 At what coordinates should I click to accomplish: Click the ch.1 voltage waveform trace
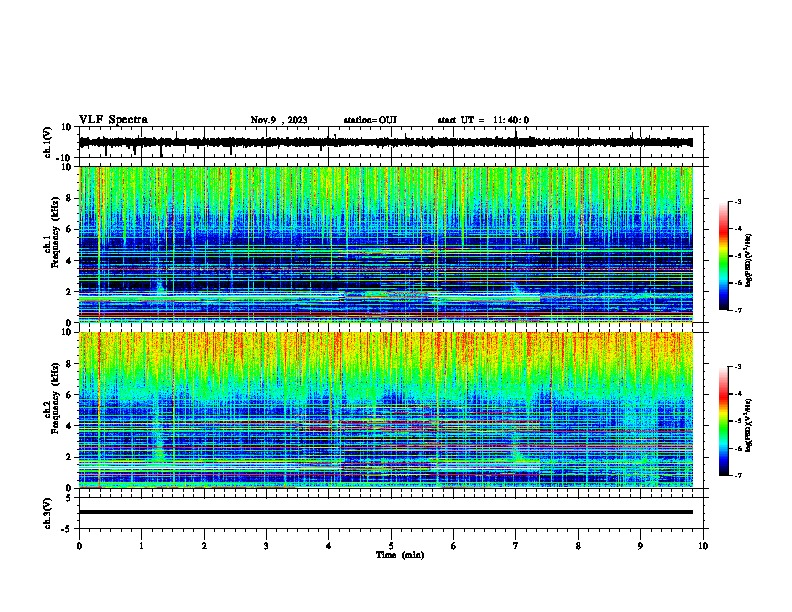(386, 142)
